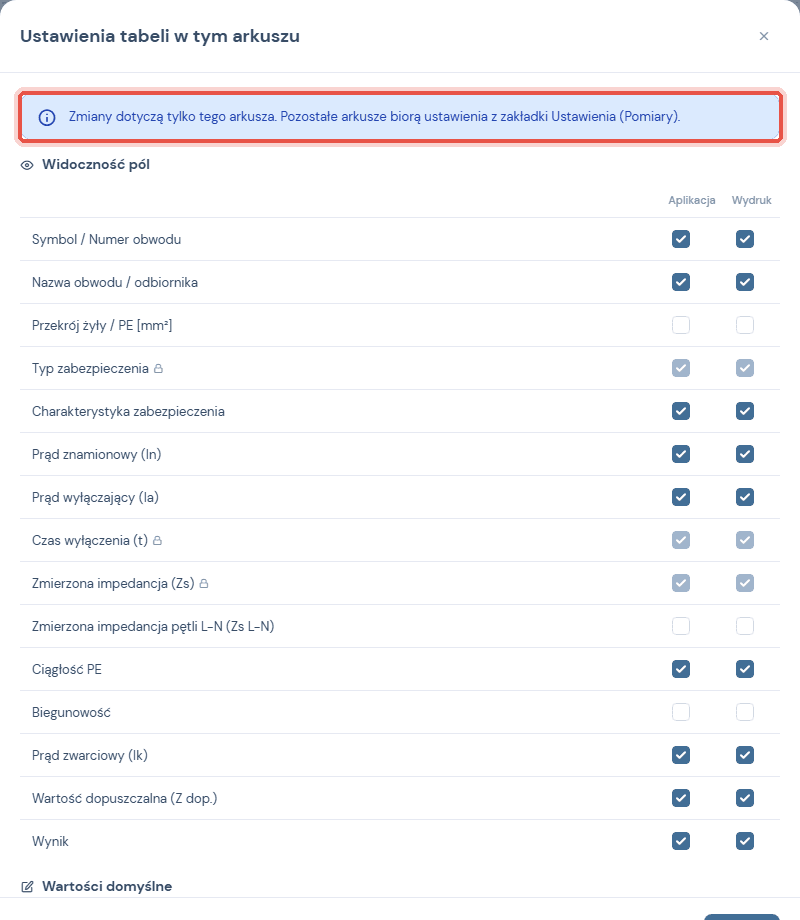This screenshot has width=800, height=920.
Task: Uncheck Aplikacja for Ciągłość PE
Action: 681,669
